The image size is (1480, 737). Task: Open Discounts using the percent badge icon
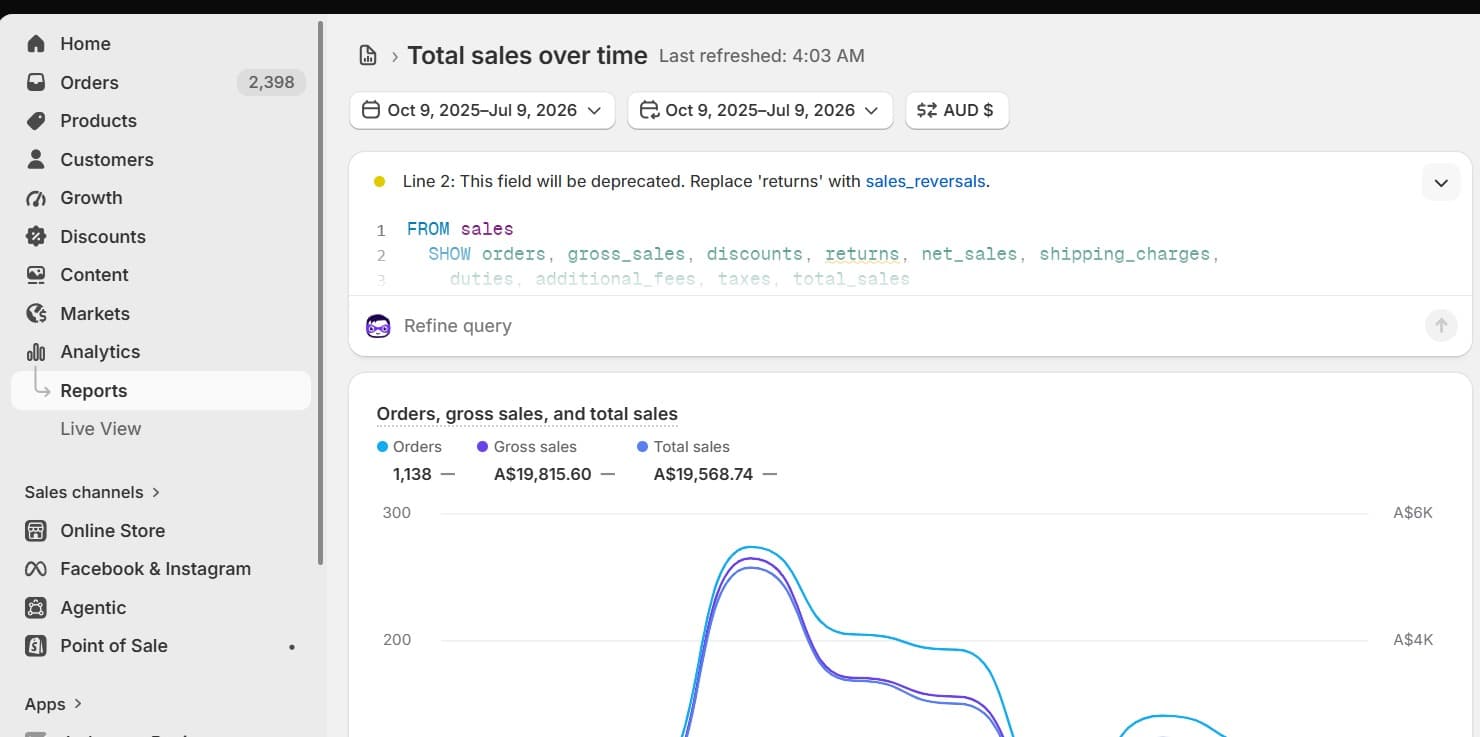pyautogui.click(x=36, y=236)
